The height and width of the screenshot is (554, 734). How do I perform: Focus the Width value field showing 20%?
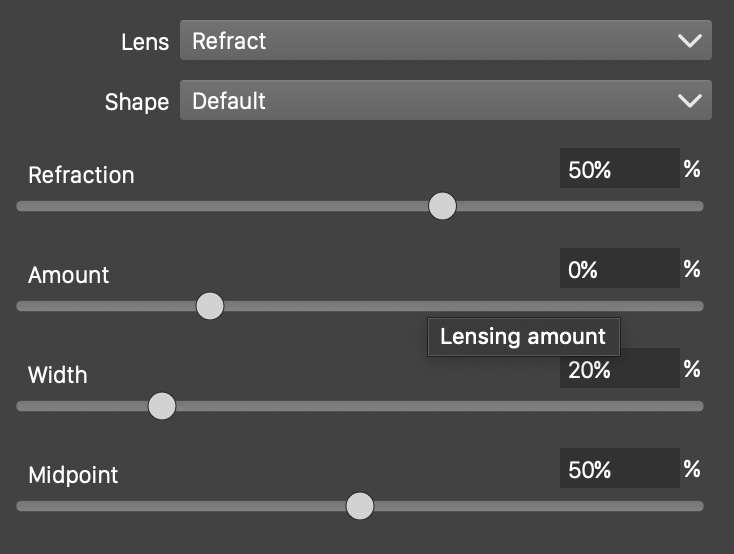click(618, 370)
